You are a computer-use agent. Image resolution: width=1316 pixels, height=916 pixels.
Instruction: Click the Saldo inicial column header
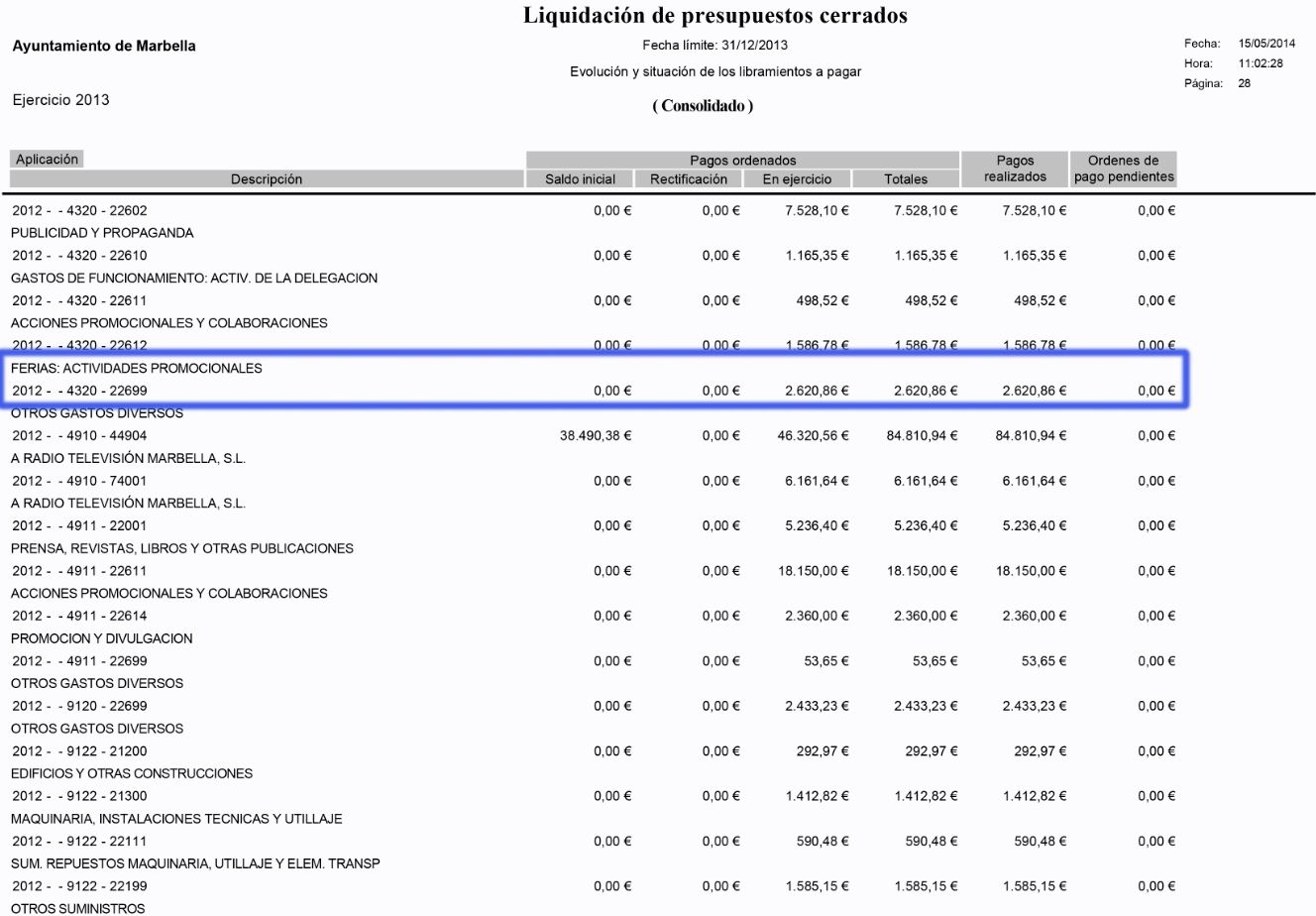pos(580,179)
